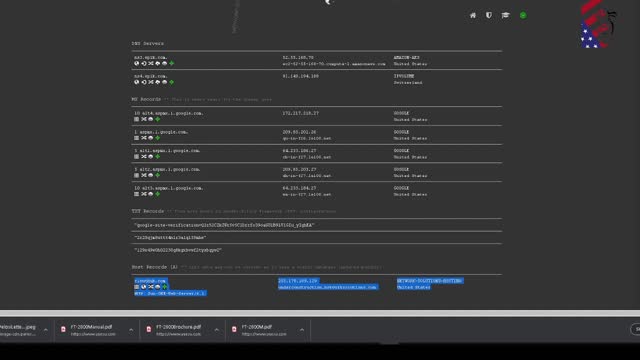Open the graduation cap icon in navigation
The height and width of the screenshot is (360, 640).
[x=506, y=15]
